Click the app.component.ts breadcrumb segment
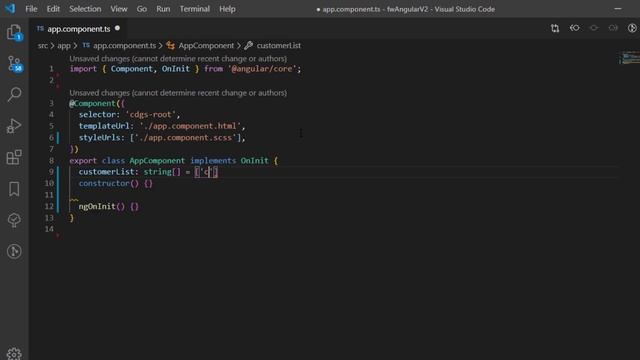Screen dimensions: 640x360 pos(124,46)
